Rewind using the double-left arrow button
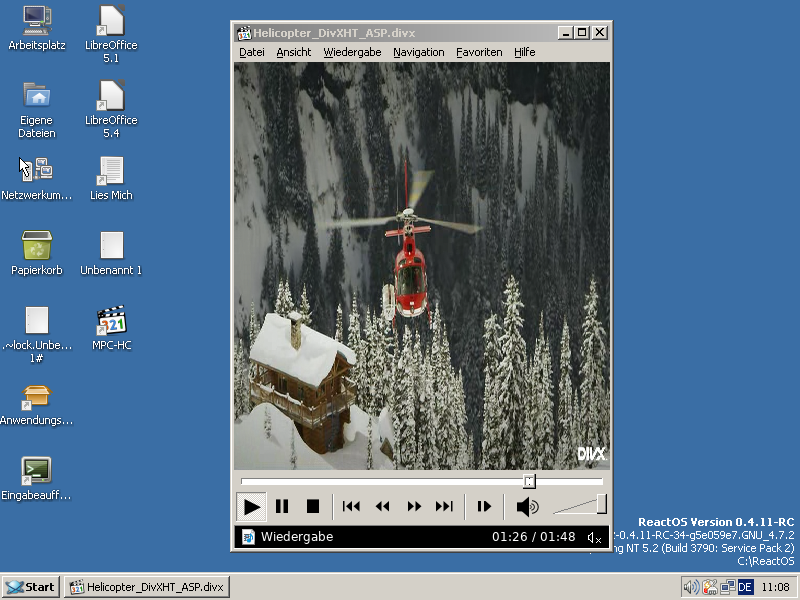Image resolution: width=800 pixels, height=600 pixels. 382,507
